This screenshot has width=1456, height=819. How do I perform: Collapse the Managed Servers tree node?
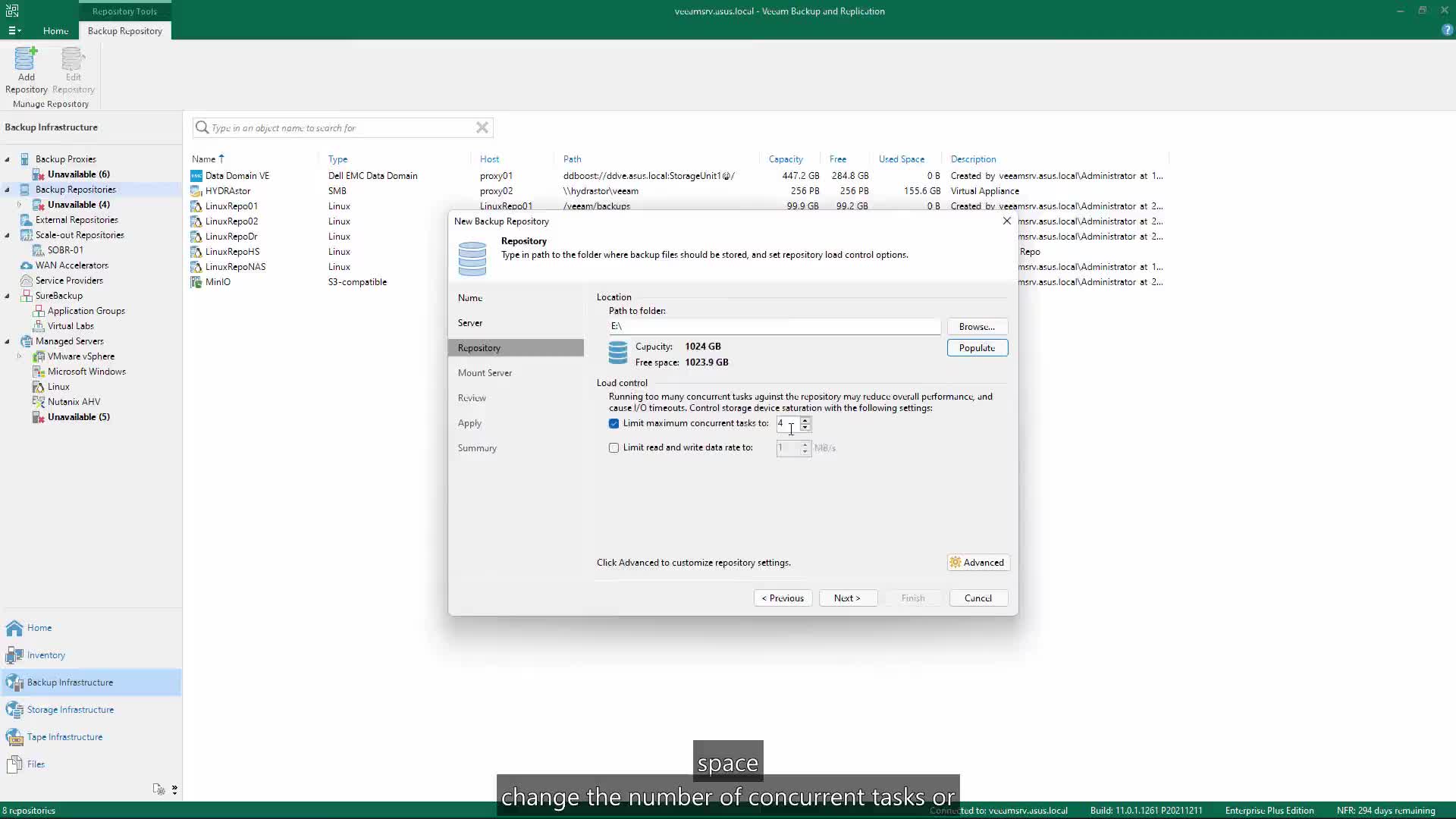pyautogui.click(x=8, y=341)
